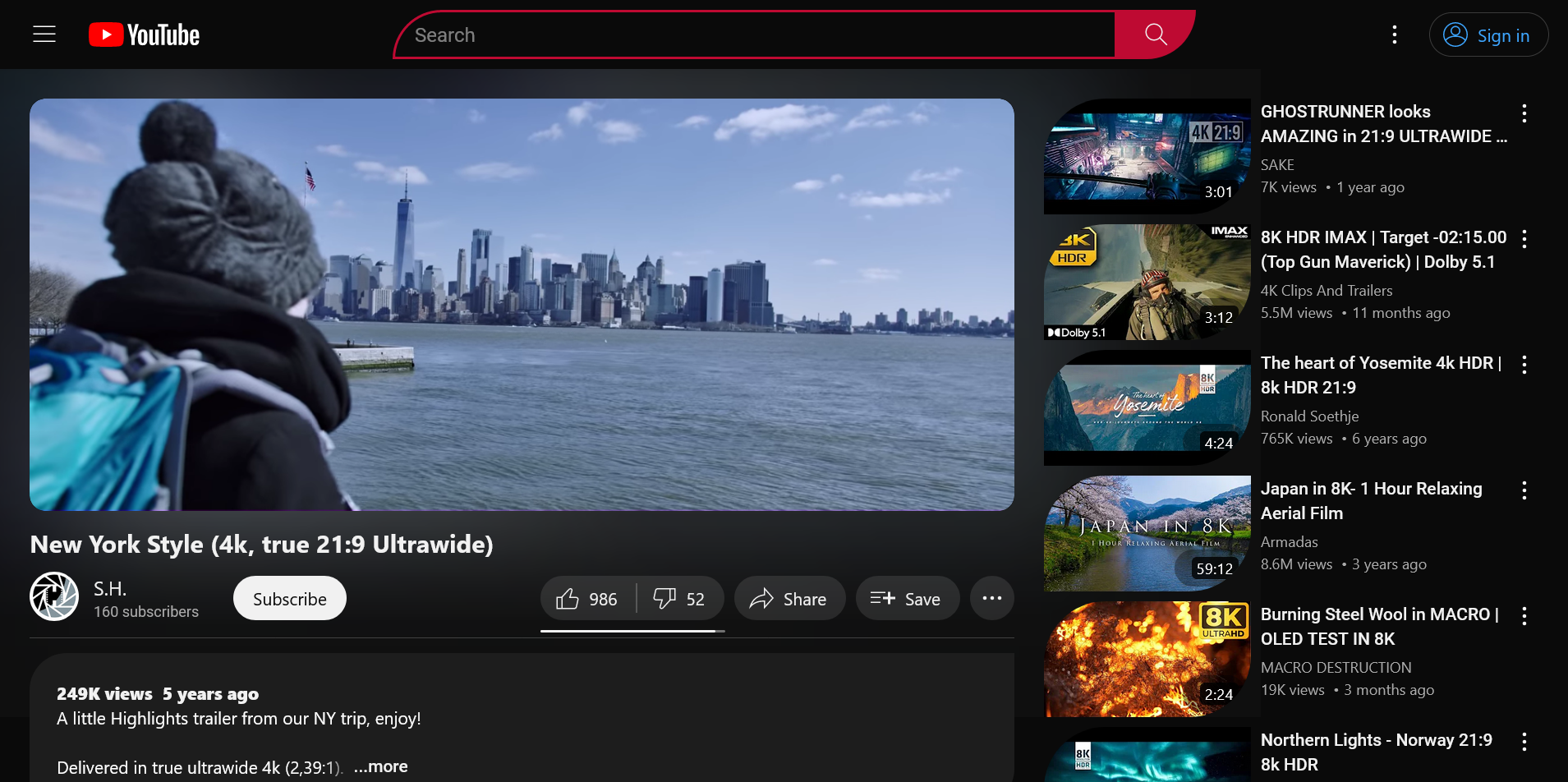This screenshot has width=1568, height=782.
Task: Open The heart of Yosemite 4k HDR title
Action: (x=1382, y=375)
